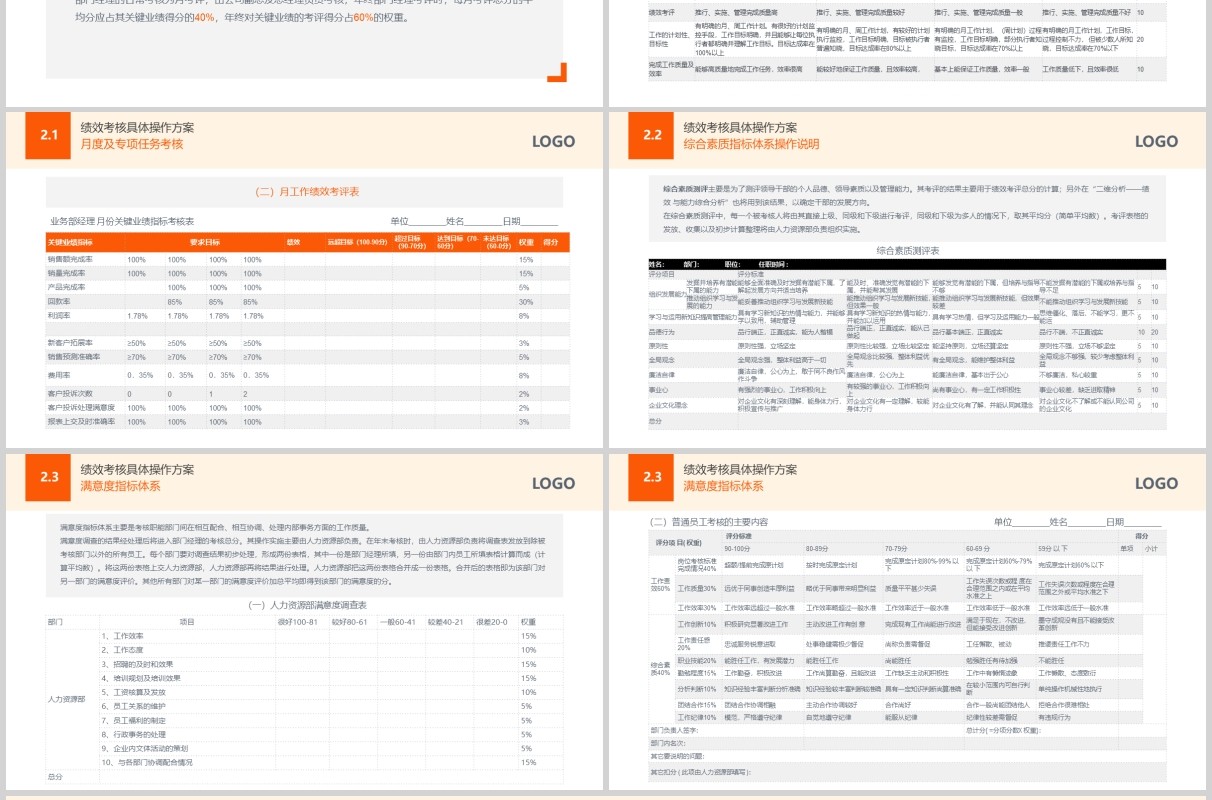Select the 新客户拓展率 row label
This screenshot has width=1212, height=800.
click(70, 343)
